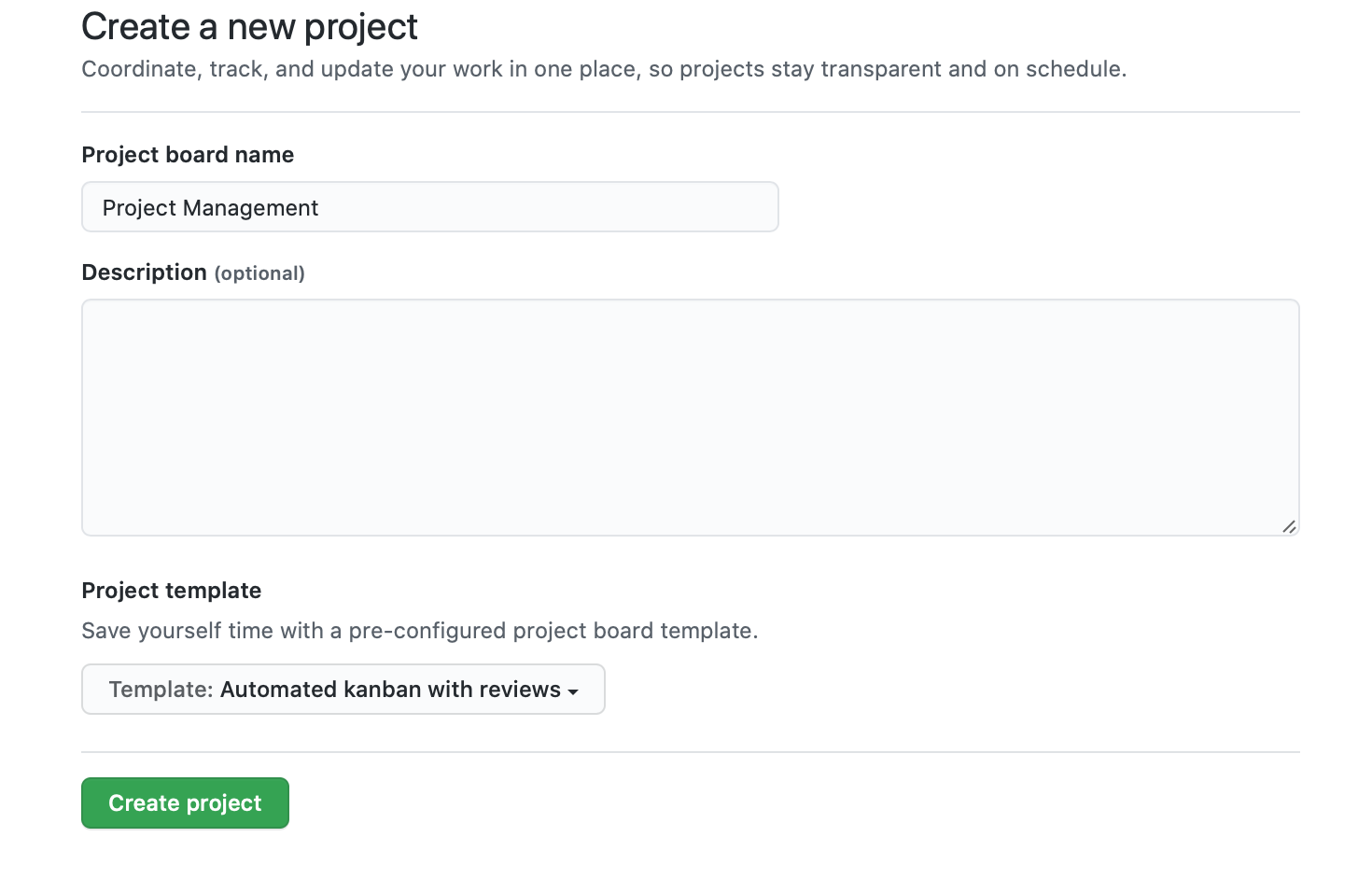Click the textarea resize handle icon
Screen dimensions: 1372x879
pyautogui.click(x=1289, y=526)
